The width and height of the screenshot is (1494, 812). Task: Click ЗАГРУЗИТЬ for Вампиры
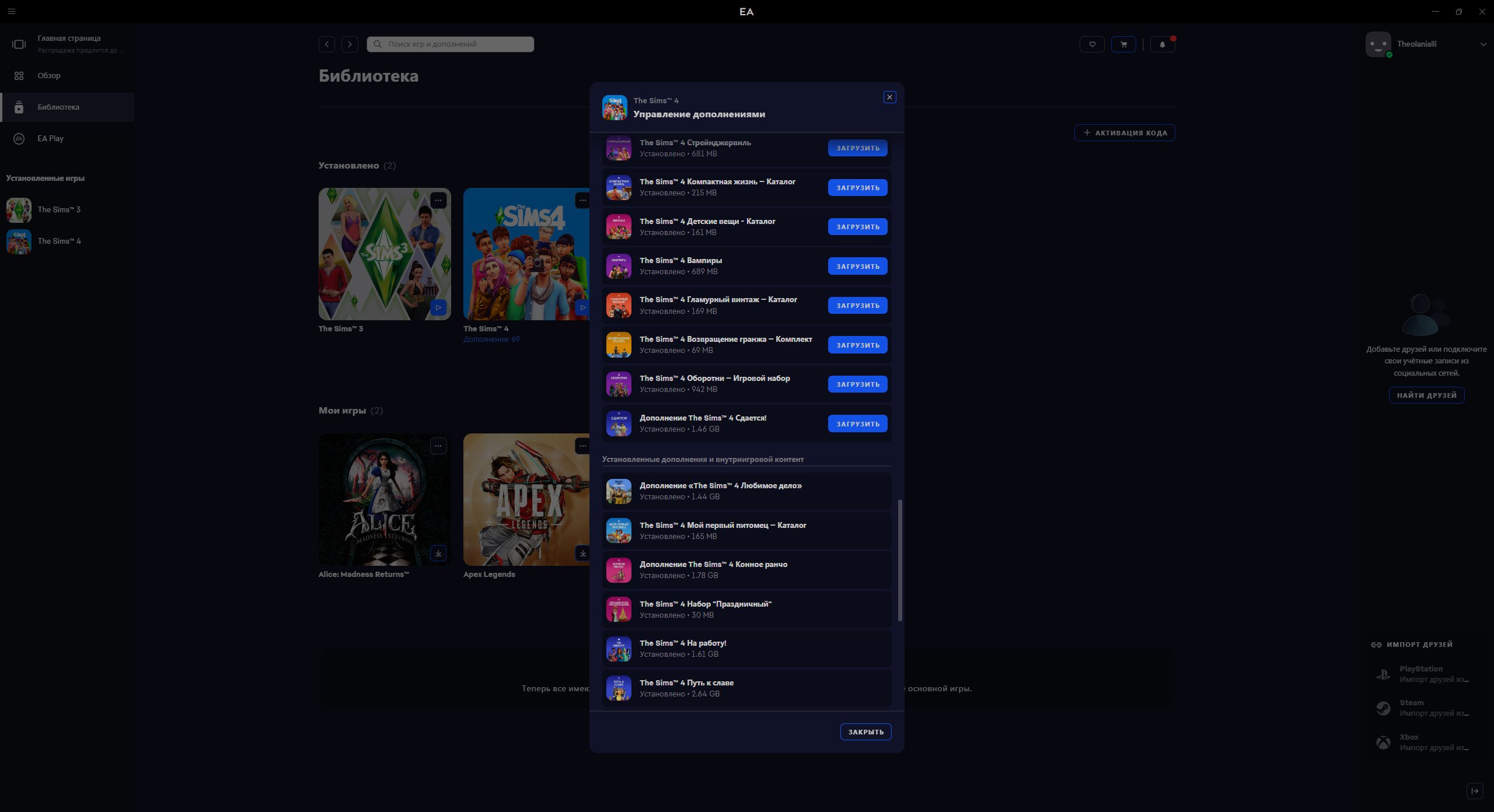click(x=858, y=266)
